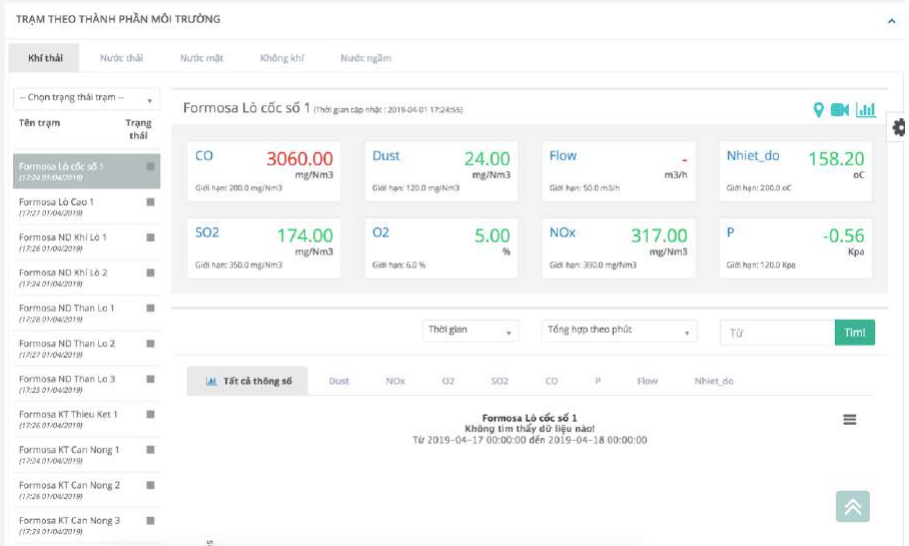The height and width of the screenshot is (546, 909).
Task: Select the Dust chart tab
Action: 339,381
